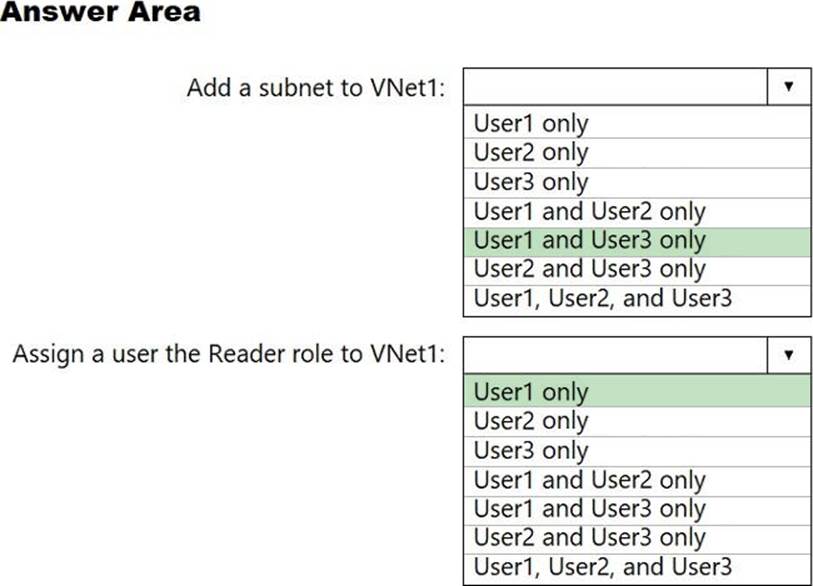Choose 'User1 and User2 only' for subnet
The width and height of the screenshot is (813, 586).
(x=636, y=212)
